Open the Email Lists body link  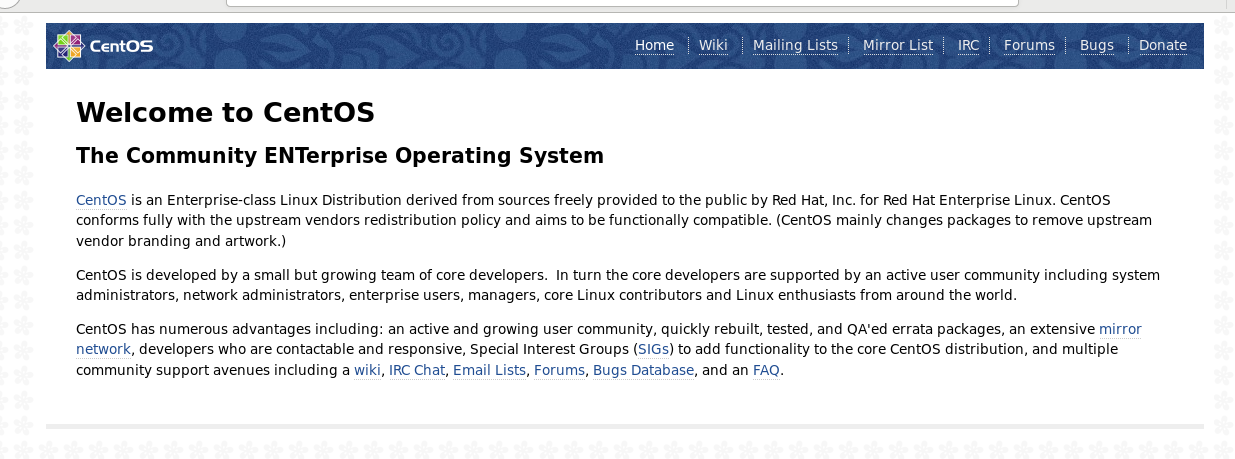[x=489, y=370]
